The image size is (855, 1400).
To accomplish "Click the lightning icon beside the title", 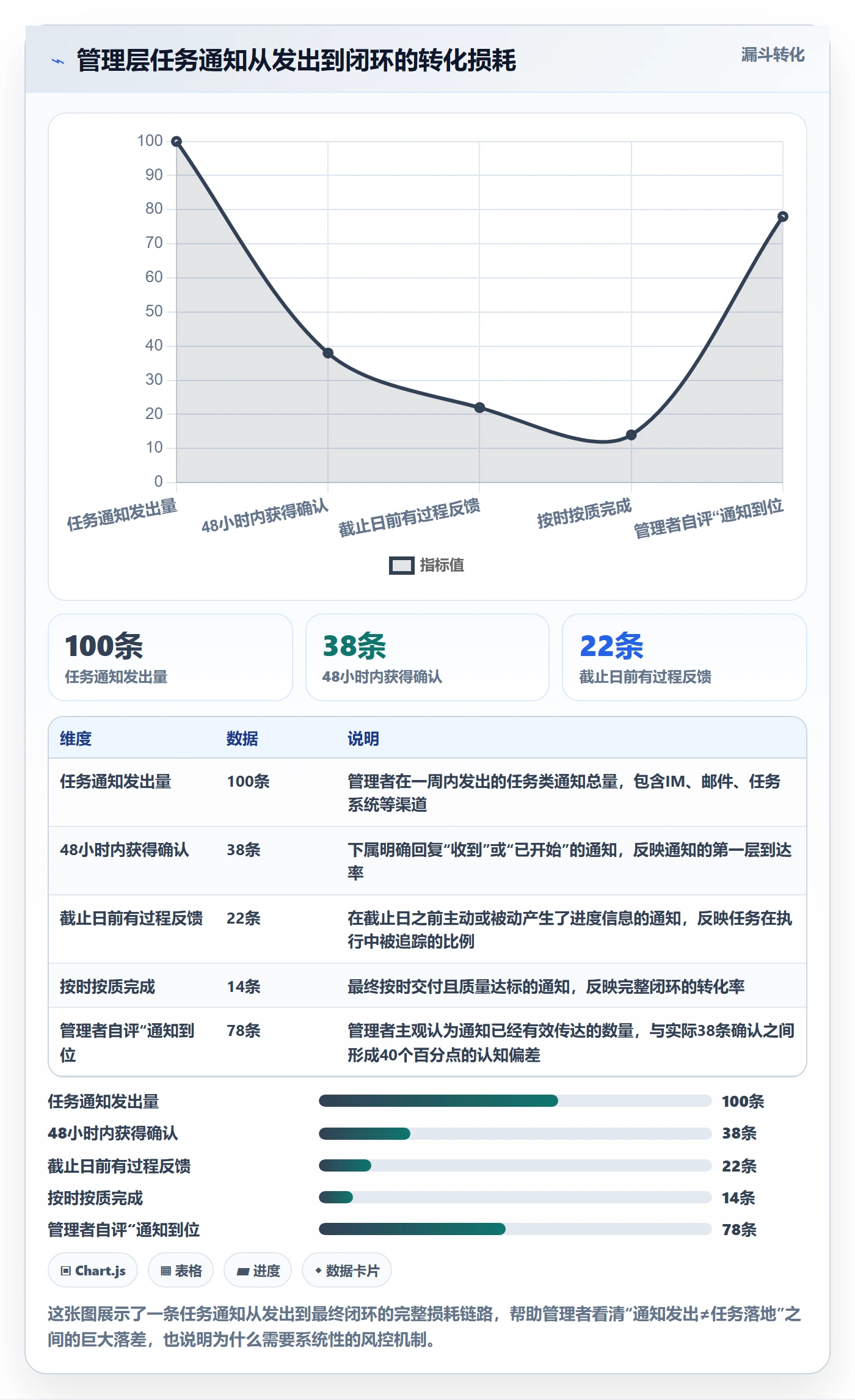I will [58, 61].
